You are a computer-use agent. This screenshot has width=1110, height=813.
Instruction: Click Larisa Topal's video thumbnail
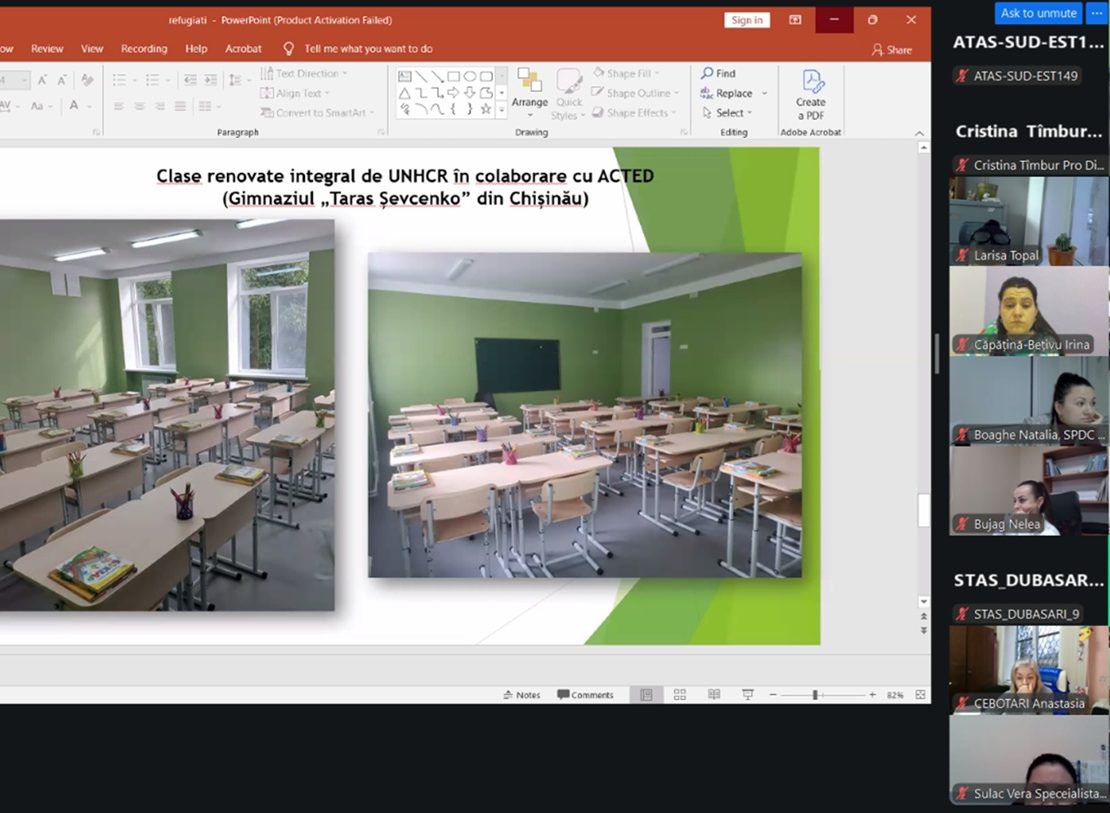click(1028, 220)
